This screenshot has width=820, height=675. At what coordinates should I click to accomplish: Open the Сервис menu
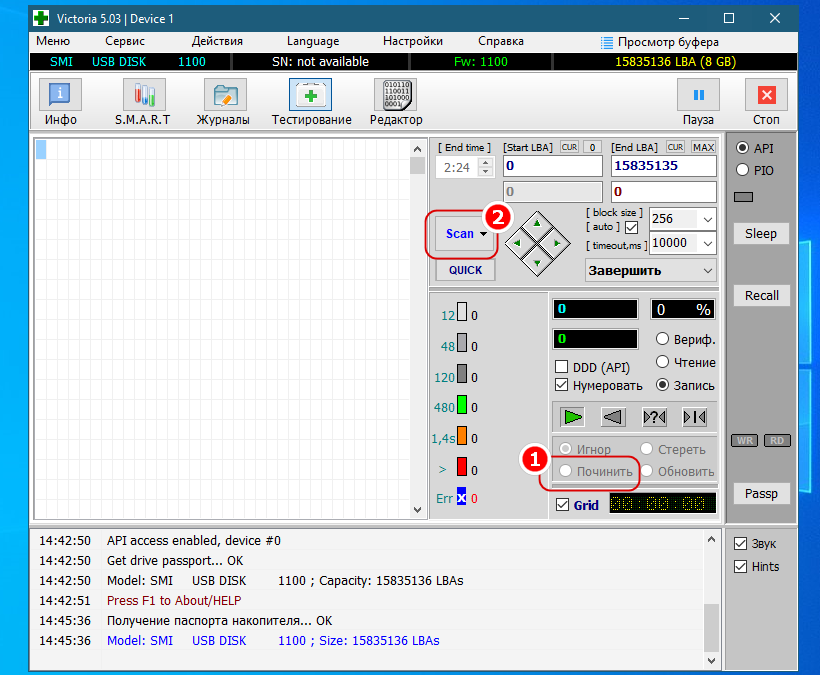pos(124,41)
